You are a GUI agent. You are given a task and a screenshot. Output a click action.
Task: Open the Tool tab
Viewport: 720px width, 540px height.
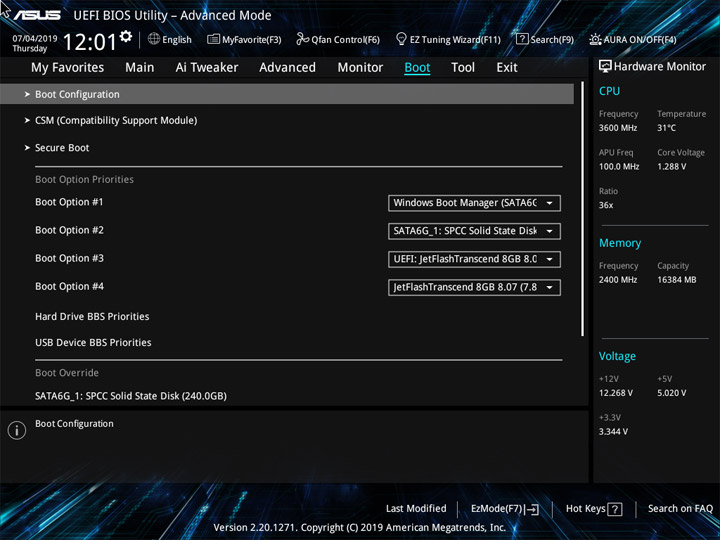pyautogui.click(x=463, y=68)
